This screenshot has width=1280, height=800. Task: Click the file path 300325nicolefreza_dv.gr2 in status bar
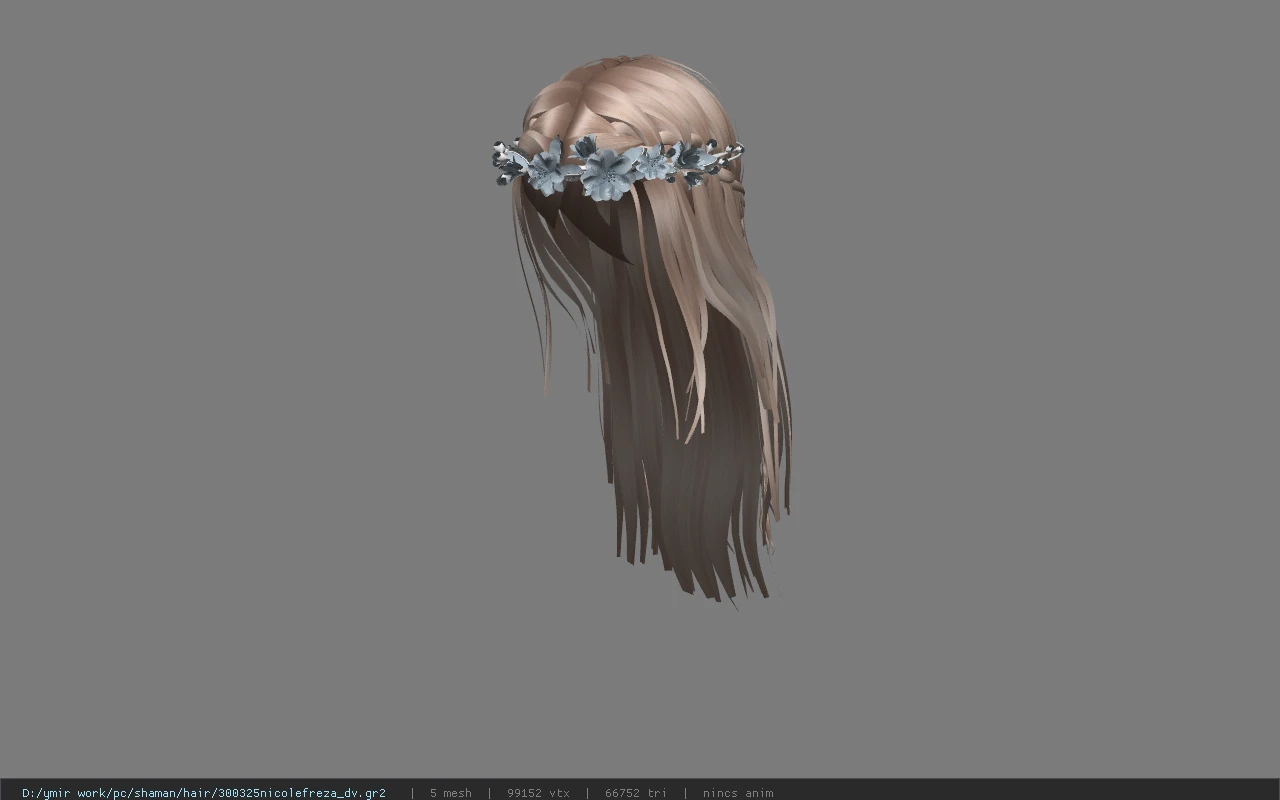coord(204,793)
